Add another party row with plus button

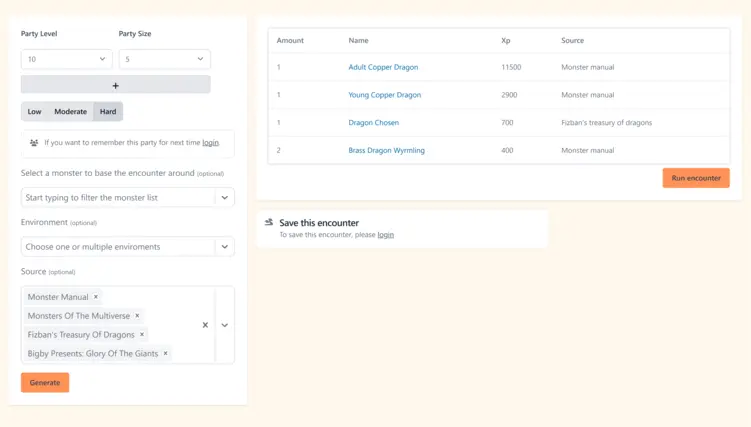point(115,85)
